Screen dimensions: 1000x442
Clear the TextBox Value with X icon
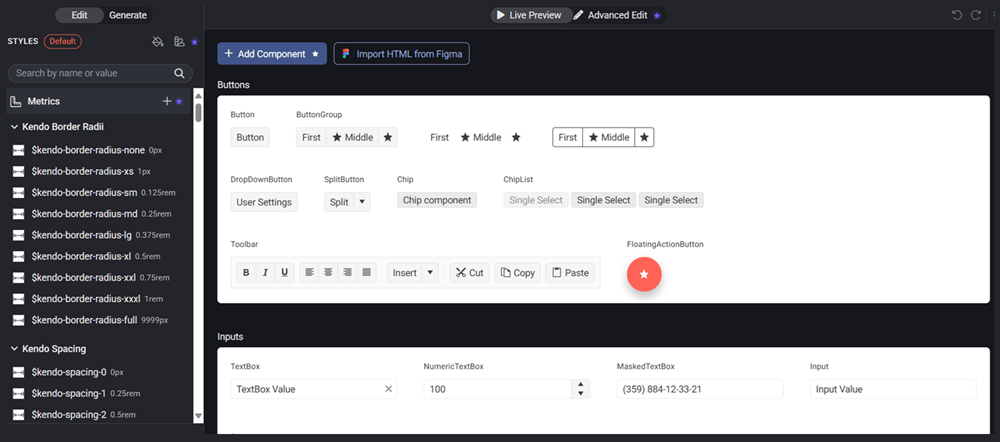[x=388, y=389]
